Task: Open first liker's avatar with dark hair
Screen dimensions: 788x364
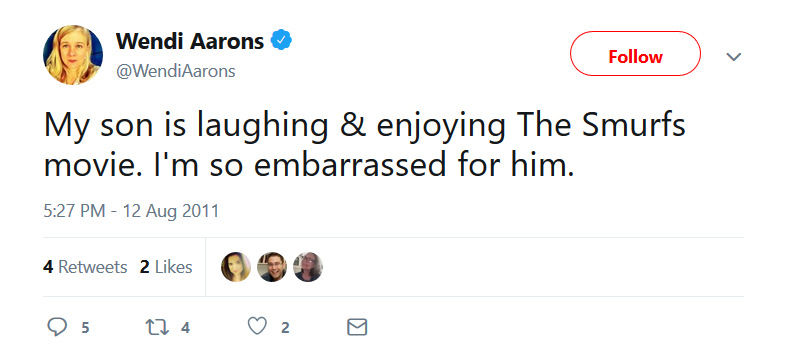Action: (x=236, y=266)
